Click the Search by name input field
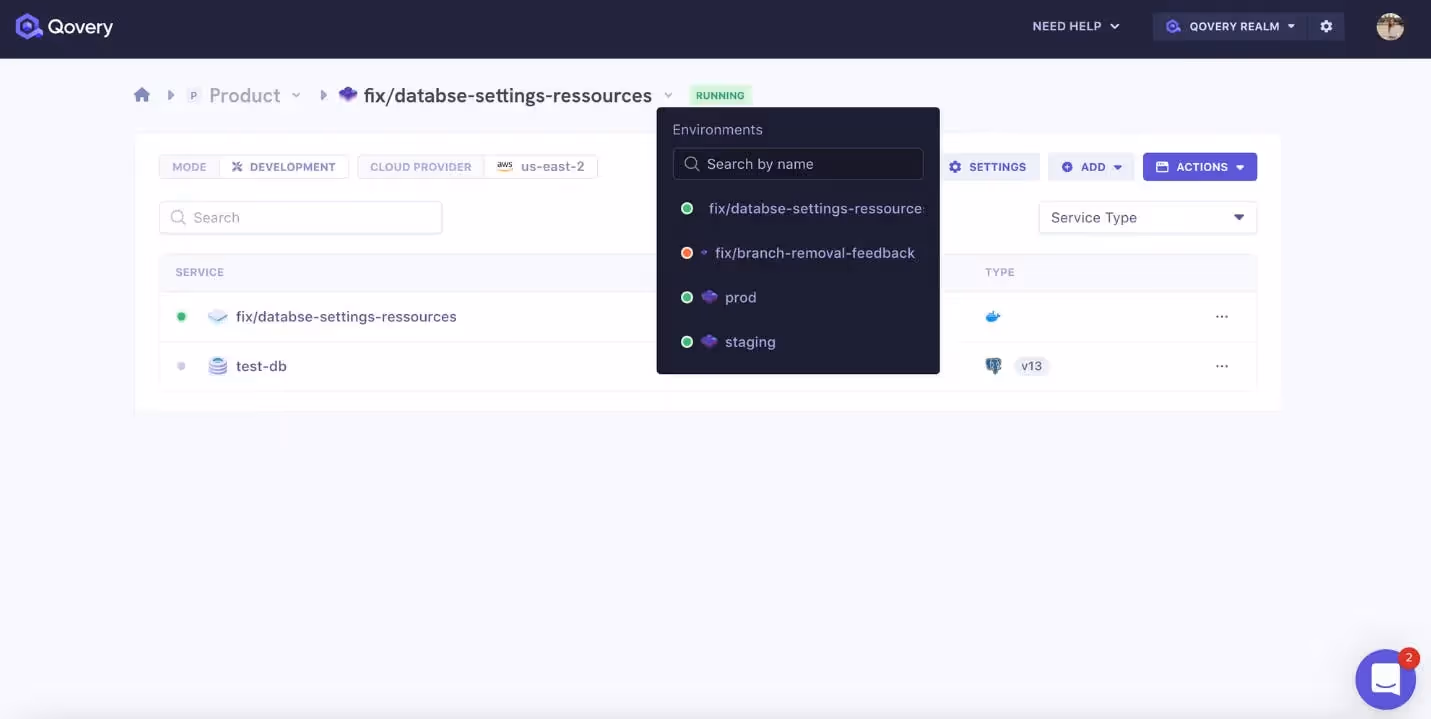The height and width of the screenshot is (719, 1431). click(x=797, y=163)
